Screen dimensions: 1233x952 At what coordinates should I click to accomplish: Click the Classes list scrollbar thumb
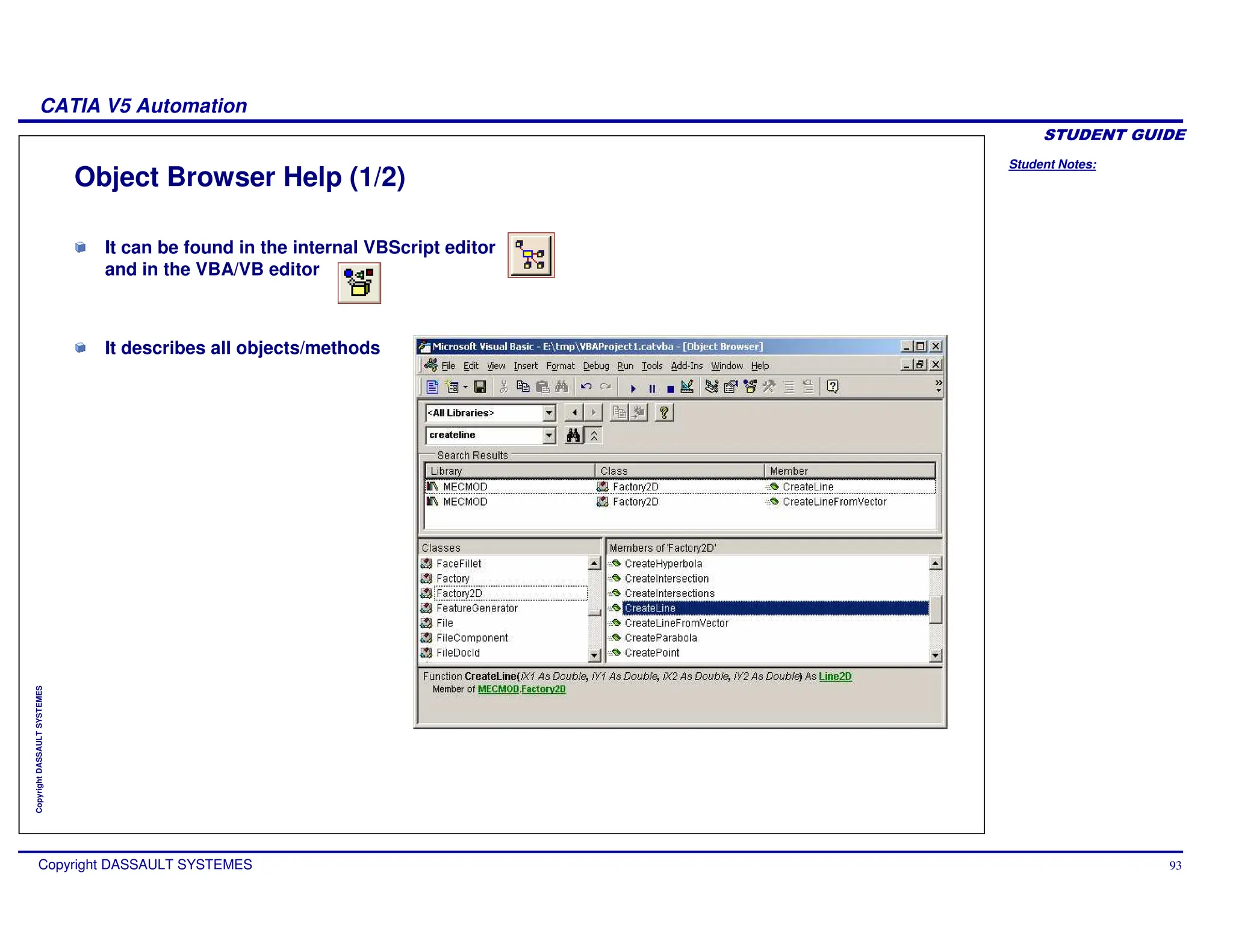click(594, 613)
